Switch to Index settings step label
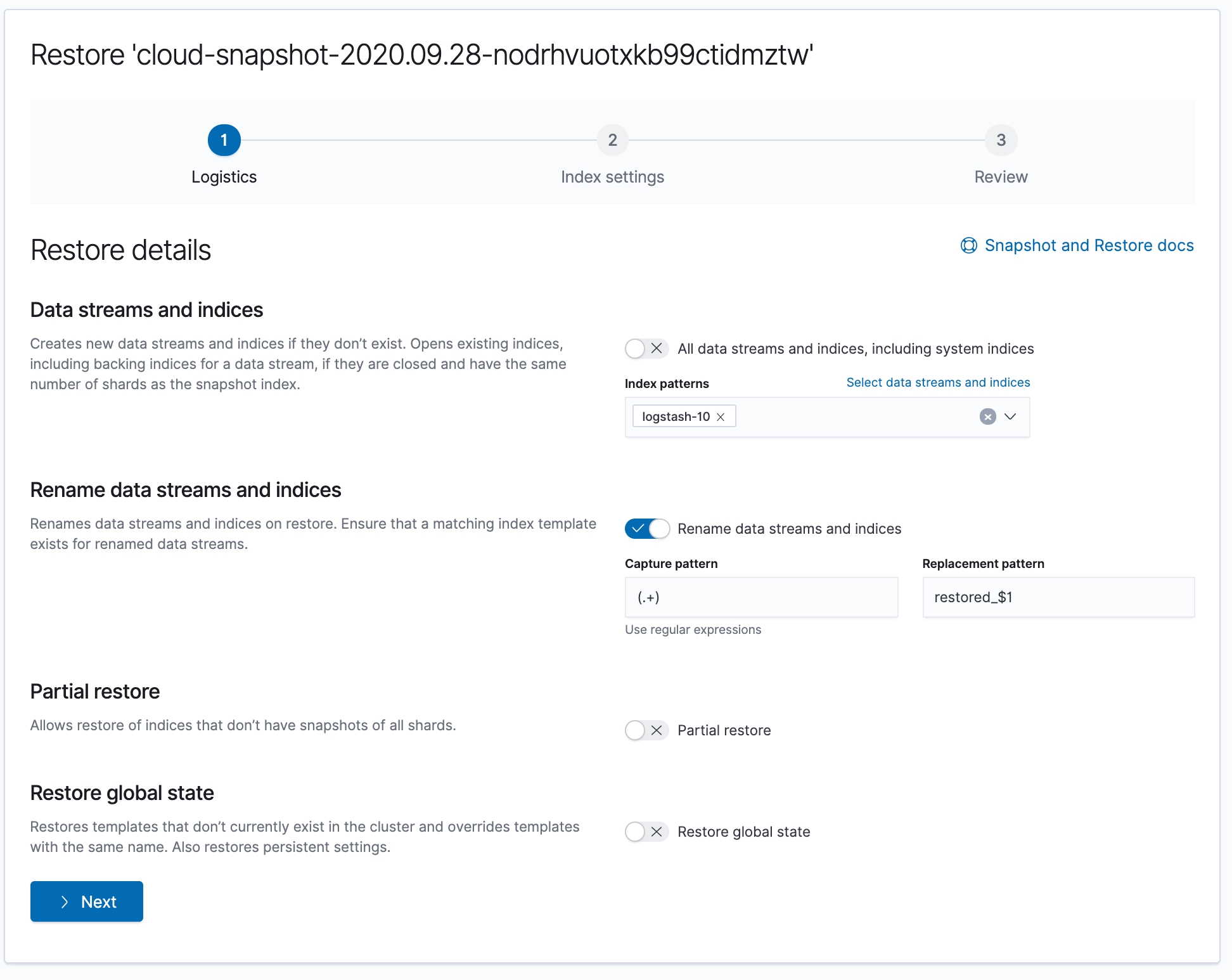Image resolution: width=1232 pixels, height=980 pixels. coord(612,177)
